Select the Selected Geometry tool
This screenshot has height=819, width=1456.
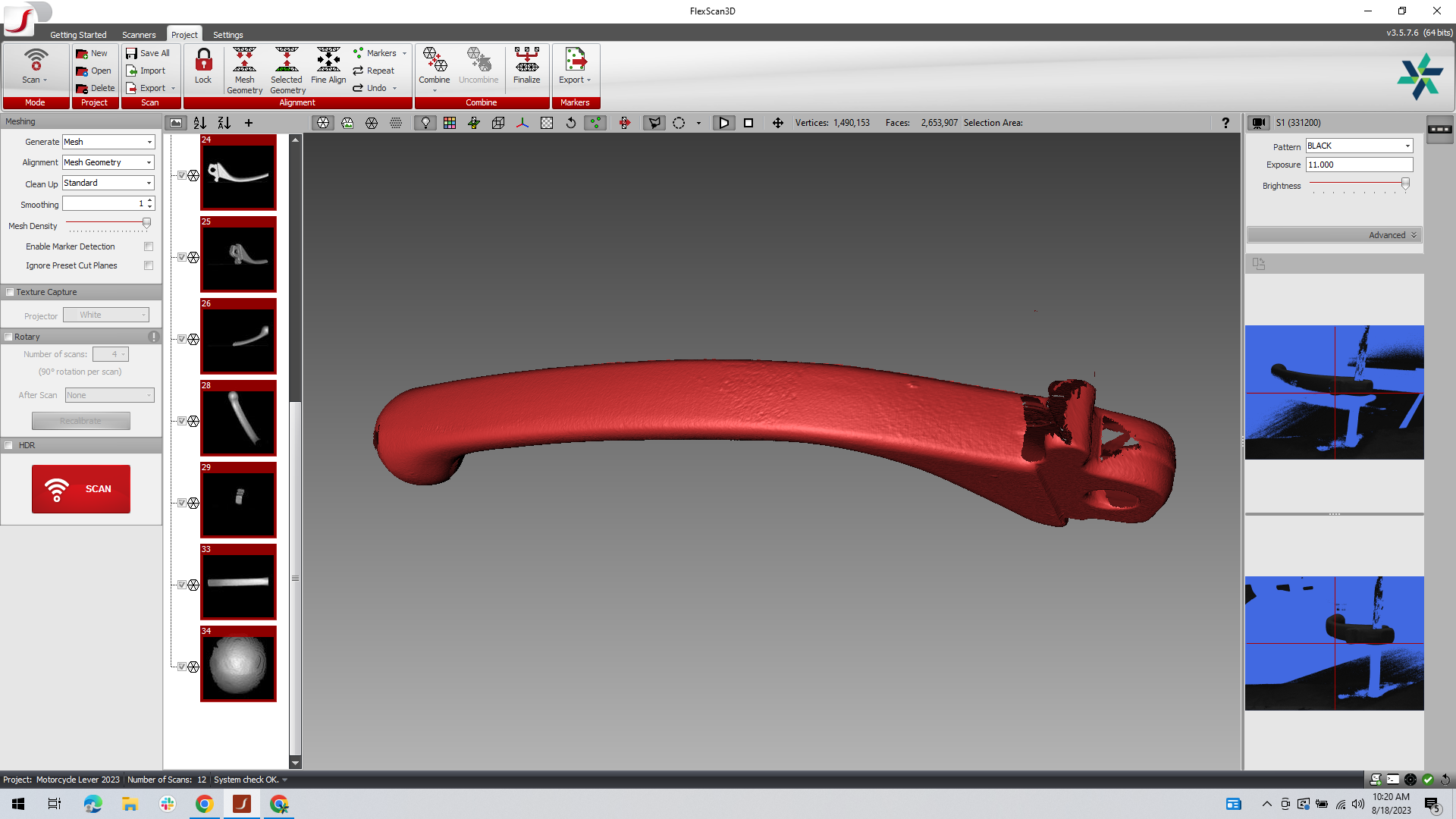pos(285,70)
